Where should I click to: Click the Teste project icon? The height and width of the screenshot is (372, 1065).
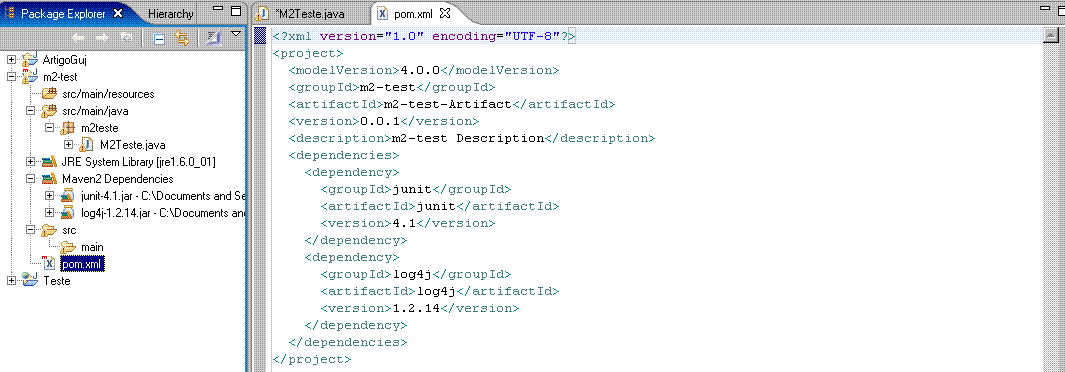30,280
